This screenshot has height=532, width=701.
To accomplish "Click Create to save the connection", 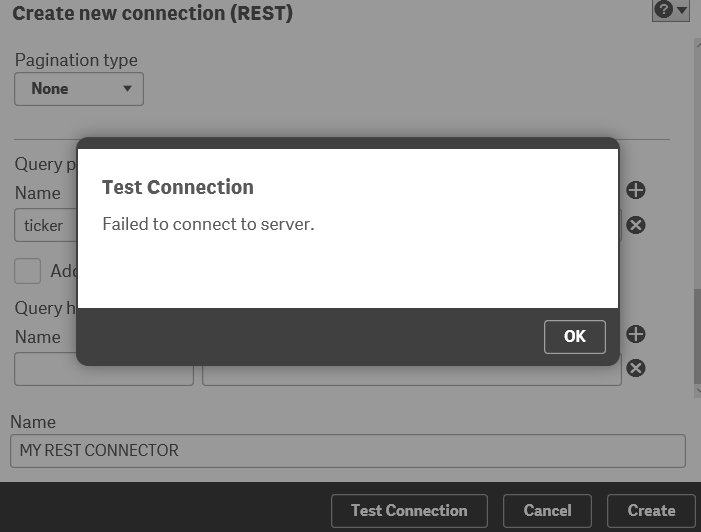I will pos(651,510).
